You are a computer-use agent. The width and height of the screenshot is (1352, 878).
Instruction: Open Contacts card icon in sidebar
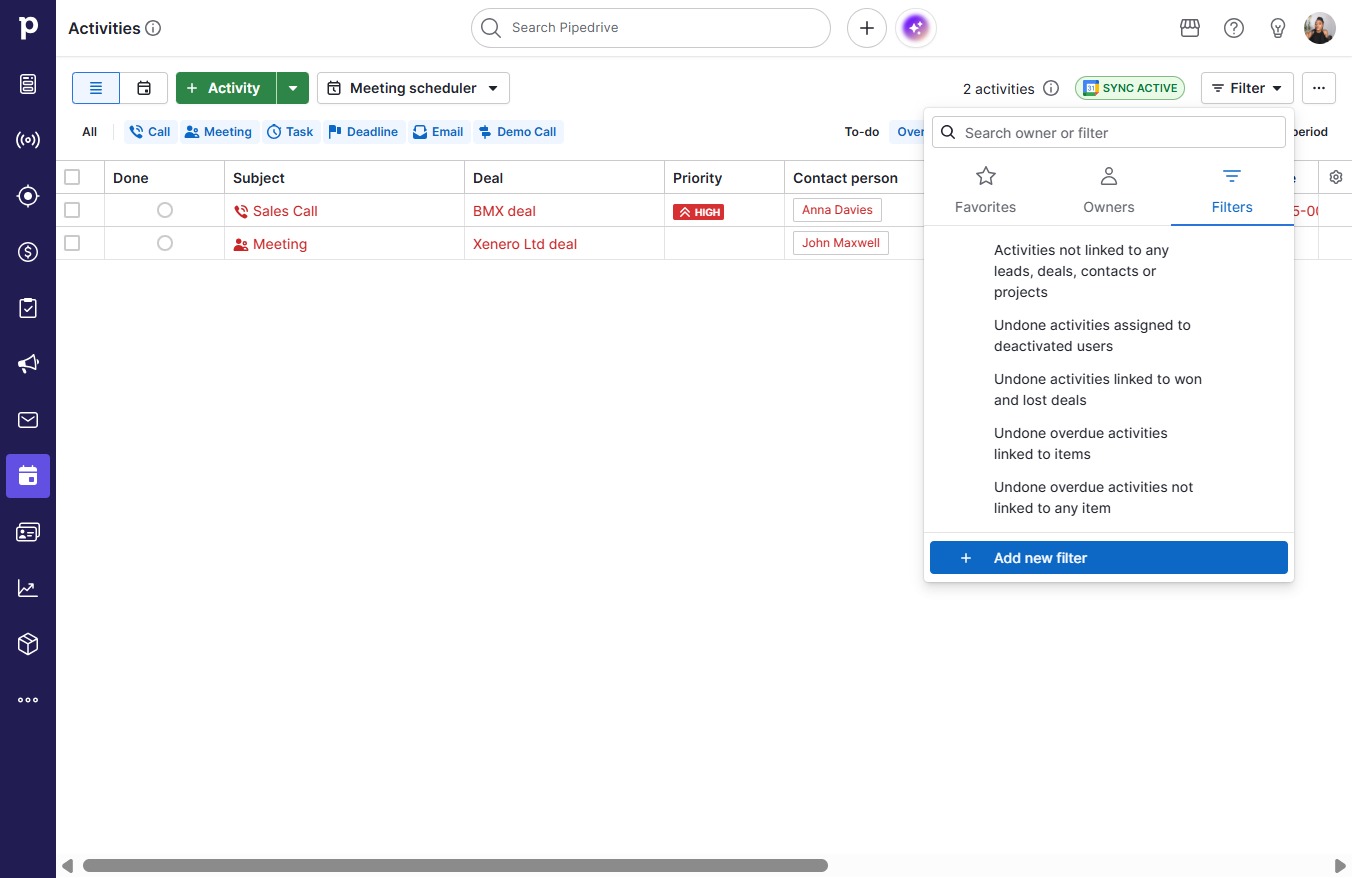[x=28, y=532]
